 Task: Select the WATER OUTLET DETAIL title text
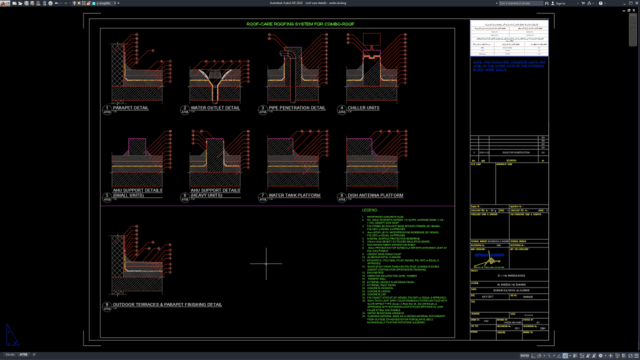(x=215, y=108)
